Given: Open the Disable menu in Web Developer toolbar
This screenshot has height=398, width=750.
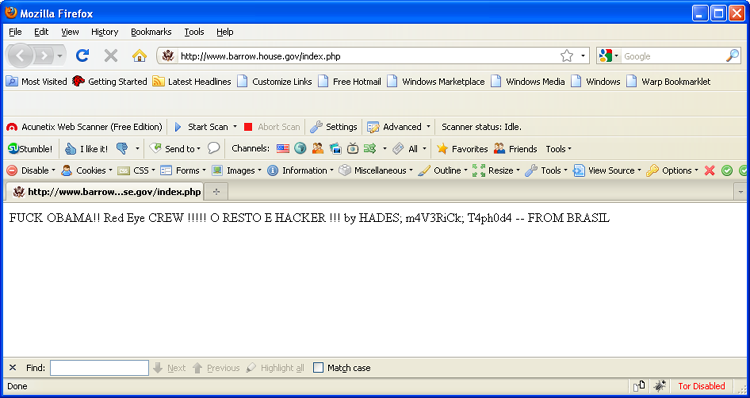Looking at the screenshot, I should [31, 170].
